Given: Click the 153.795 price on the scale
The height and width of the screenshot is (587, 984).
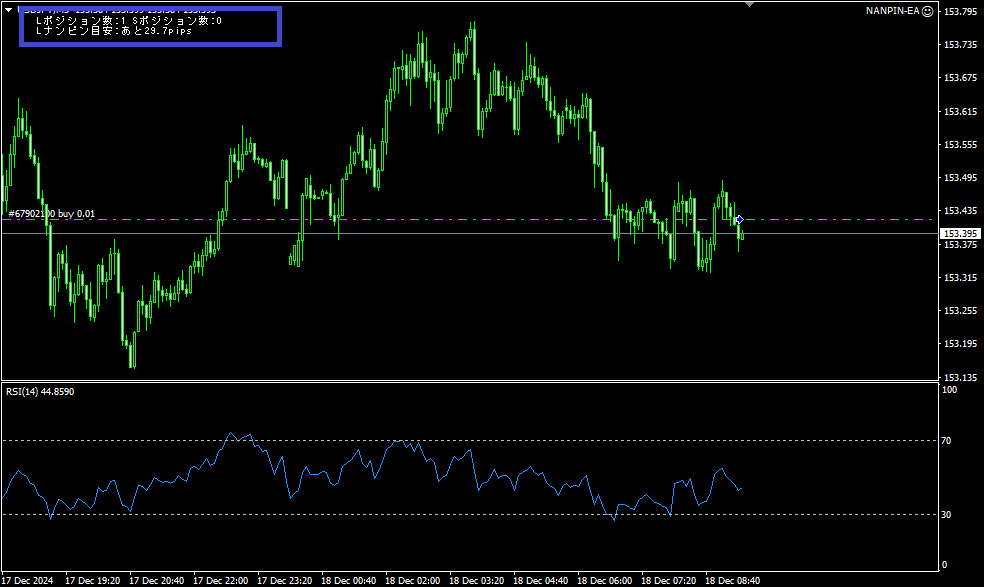Looking at the screenshot, I should 960,12.
